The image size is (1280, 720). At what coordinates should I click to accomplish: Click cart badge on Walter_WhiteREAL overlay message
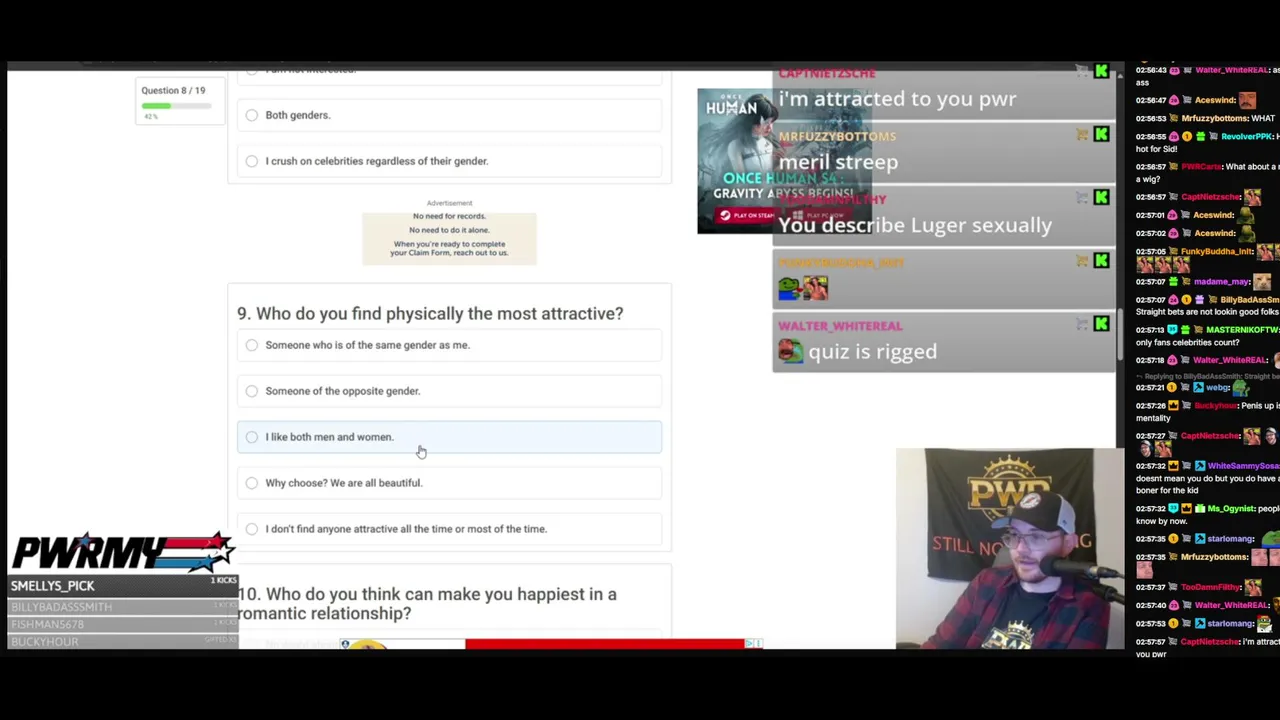coord(1082,323)
